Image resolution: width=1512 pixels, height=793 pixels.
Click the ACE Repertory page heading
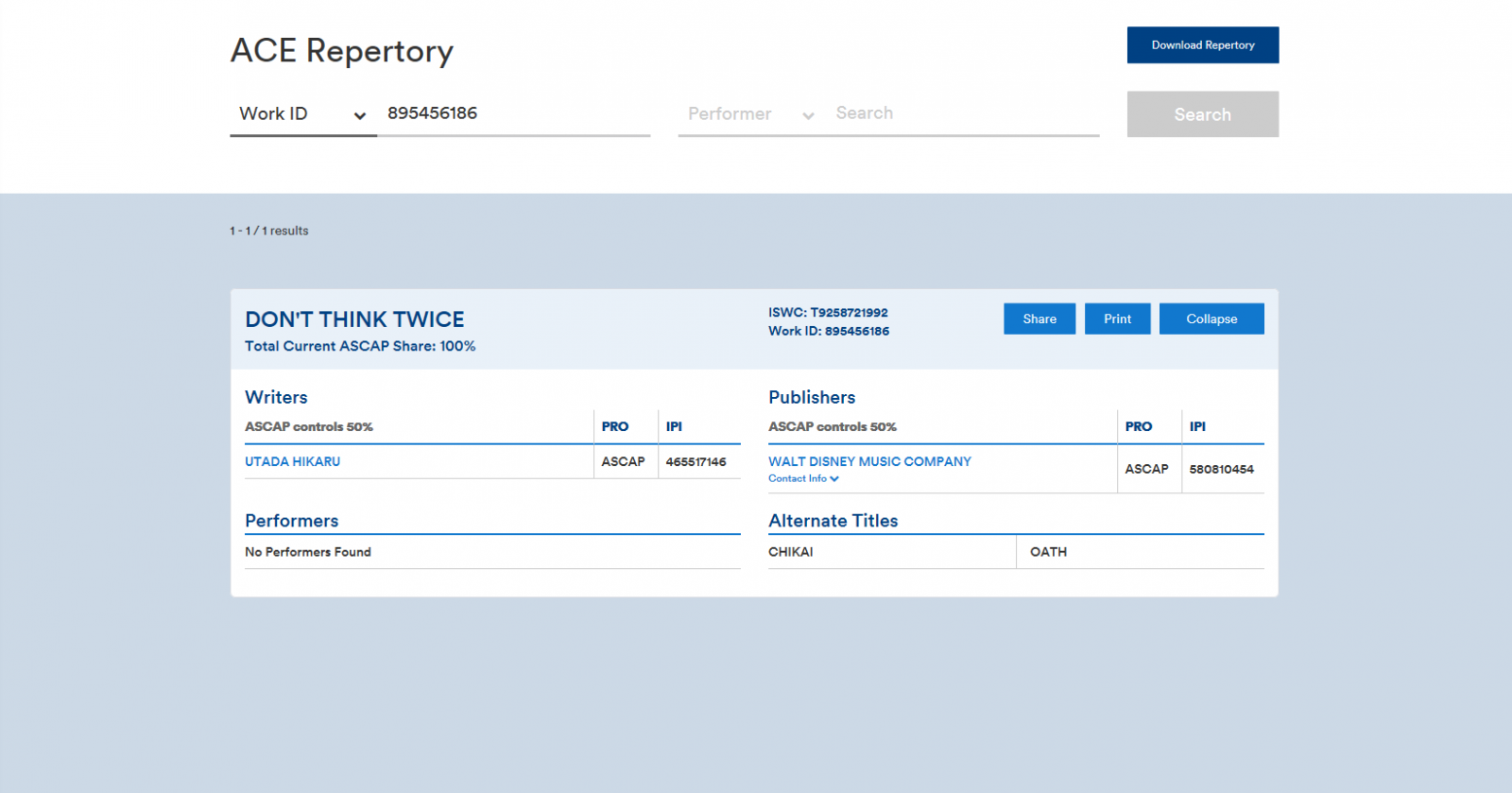[342, 51]
